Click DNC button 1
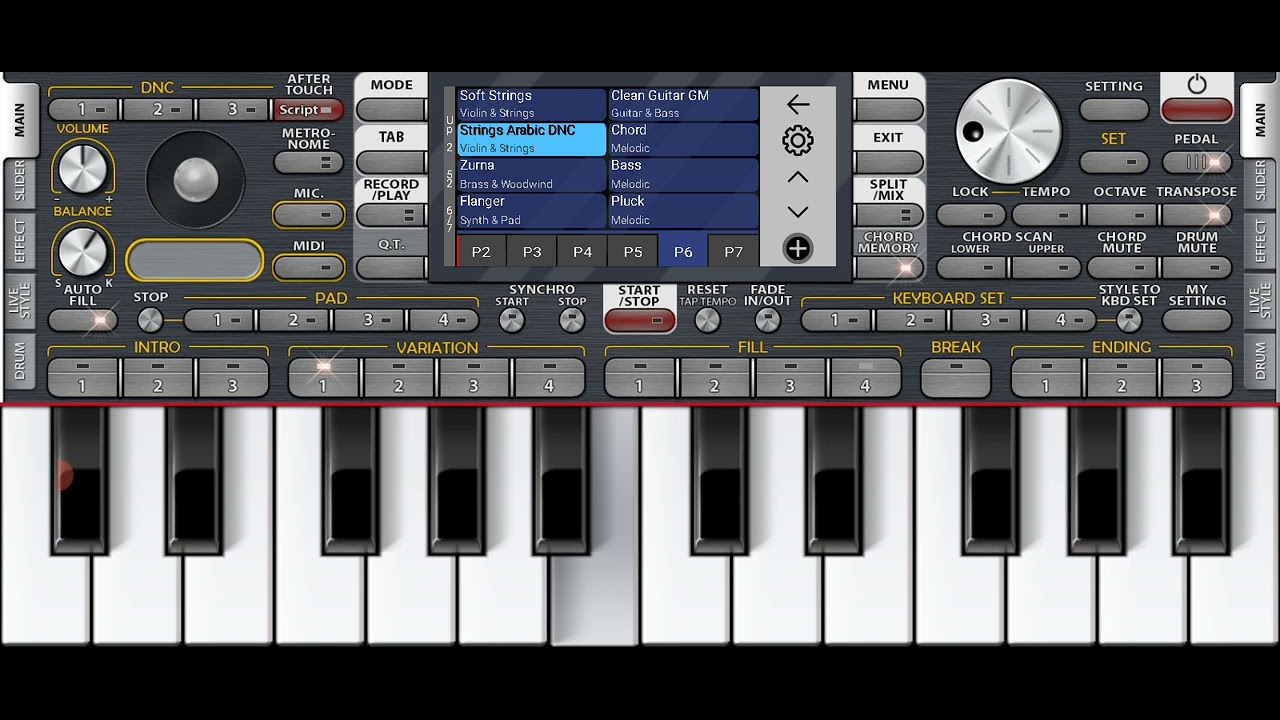 (83, 110)
